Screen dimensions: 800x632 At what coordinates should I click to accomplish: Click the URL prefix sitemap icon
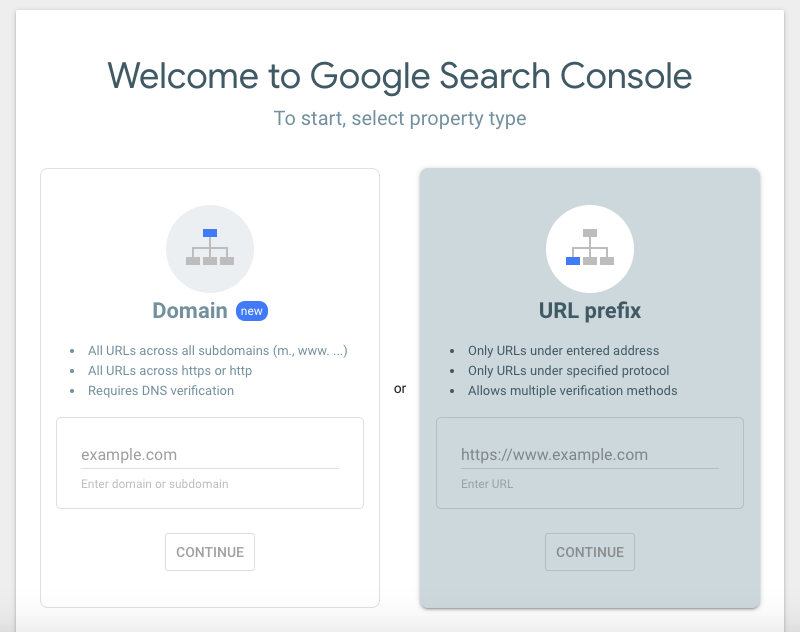(x=590, y=248)
